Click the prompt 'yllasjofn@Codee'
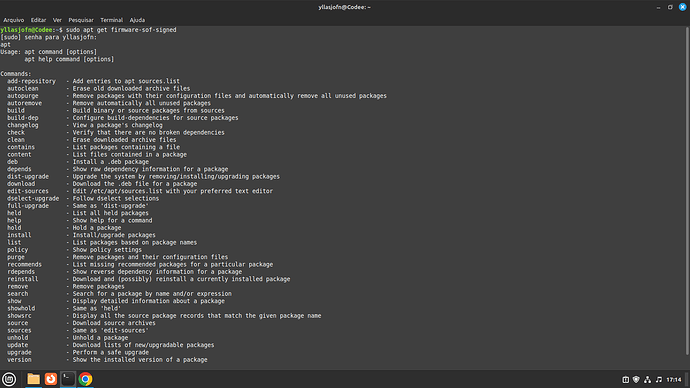The image size is (690, 388). pyautogui.click(x=26, y=30)
